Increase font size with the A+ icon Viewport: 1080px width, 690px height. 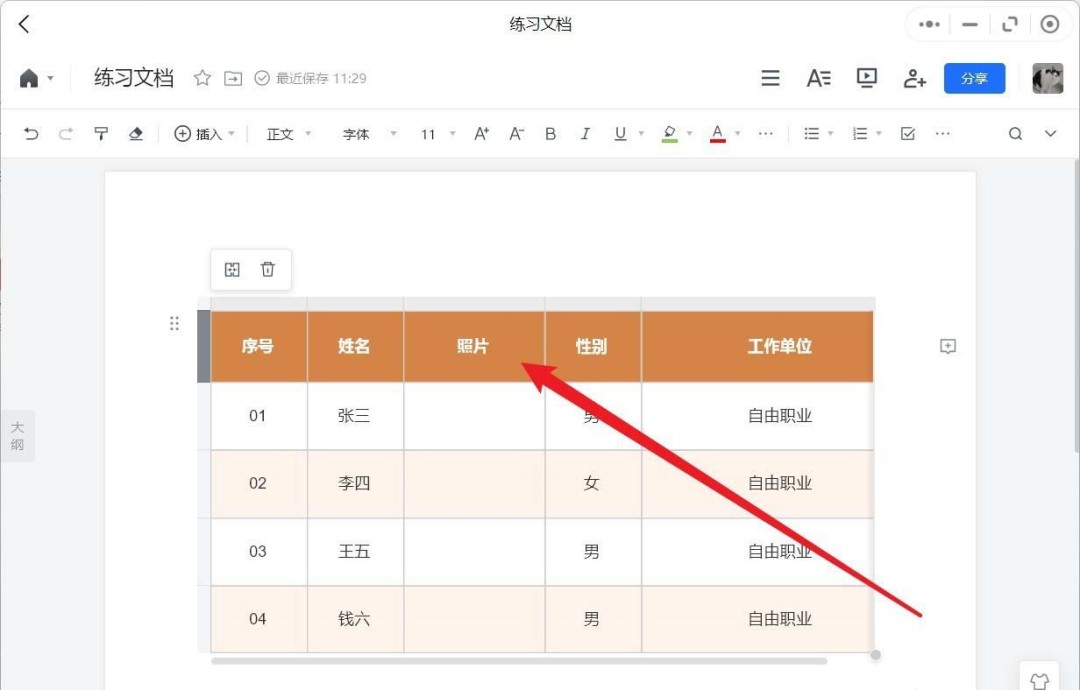click(481, 132)
